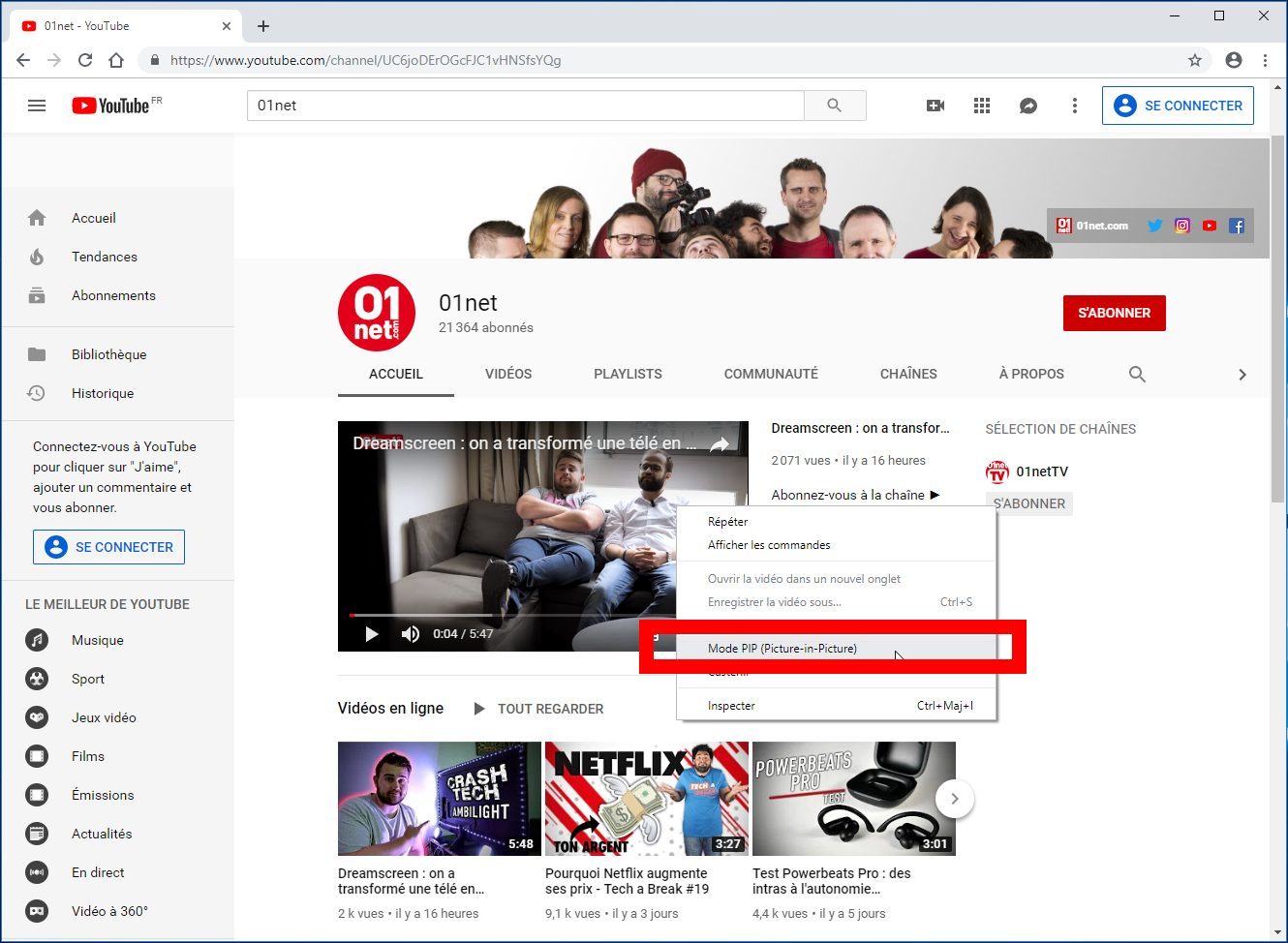Open the YouTube hamburger guide menu
This screenshot has width=1288, height=943.
[x=37, y=106]
